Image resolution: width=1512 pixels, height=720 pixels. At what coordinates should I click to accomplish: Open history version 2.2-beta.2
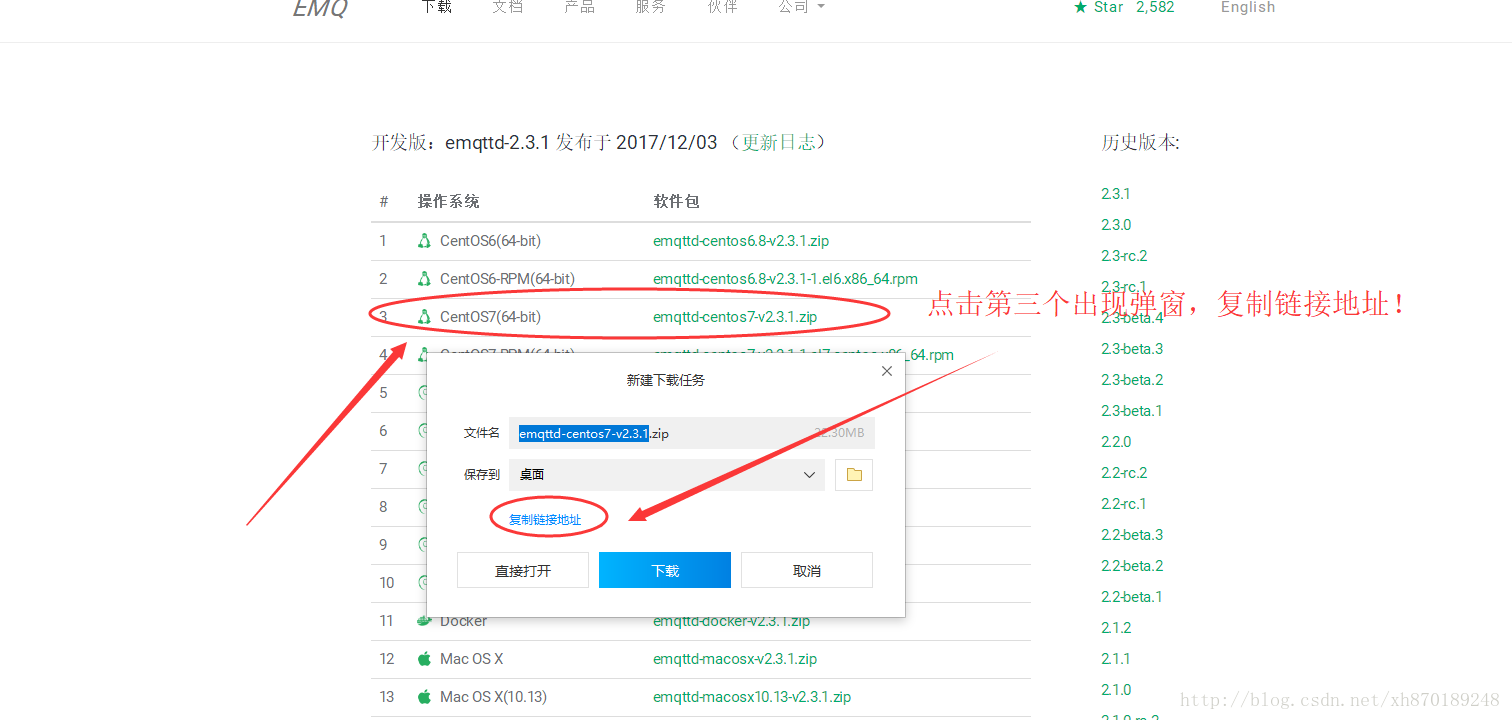1132,566
